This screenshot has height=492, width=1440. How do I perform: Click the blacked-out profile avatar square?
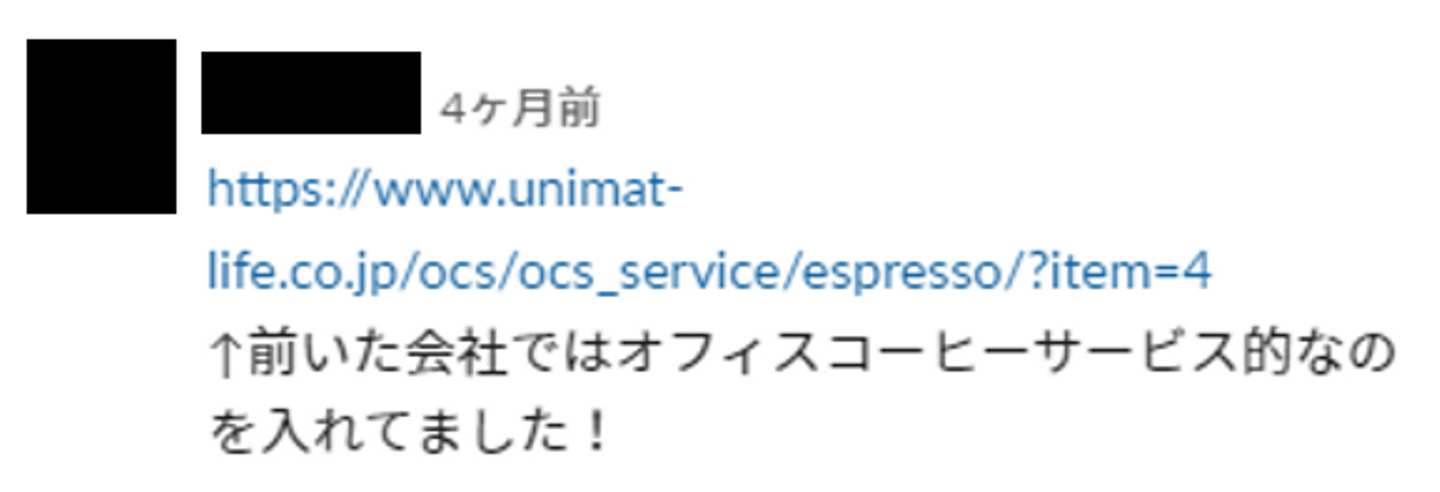101,126
